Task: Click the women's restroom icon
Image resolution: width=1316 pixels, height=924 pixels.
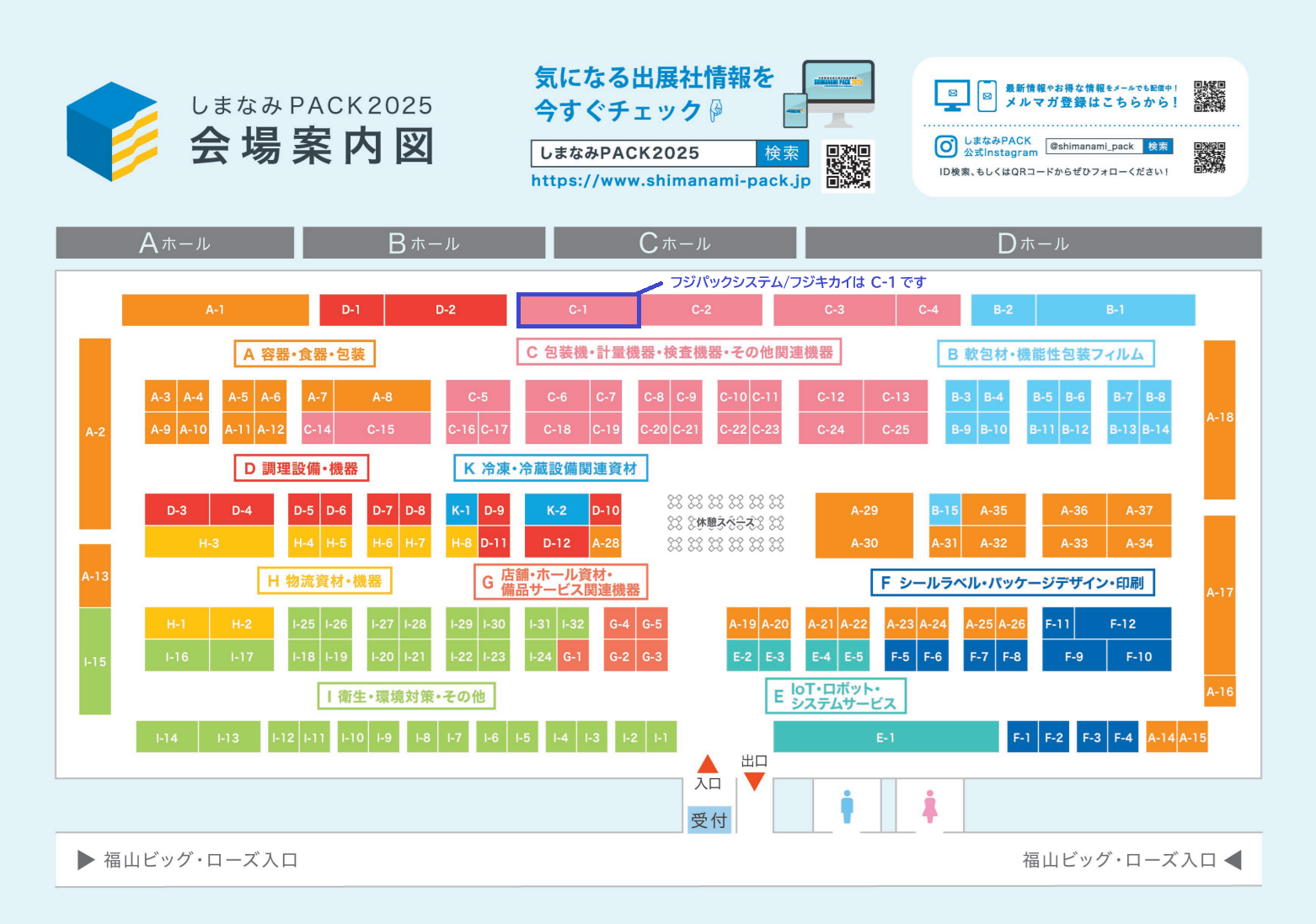Action: point(929,806)
